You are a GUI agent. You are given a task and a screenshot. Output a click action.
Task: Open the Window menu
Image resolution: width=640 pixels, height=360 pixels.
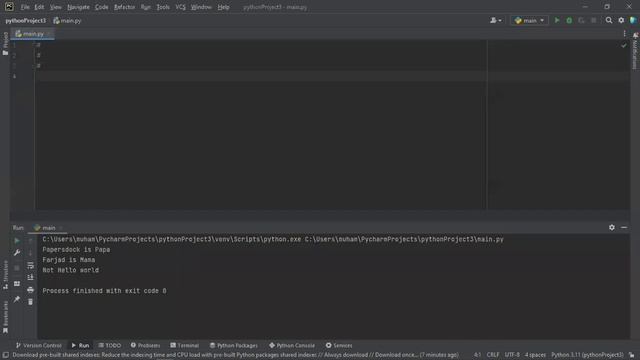tap(201, 7)
